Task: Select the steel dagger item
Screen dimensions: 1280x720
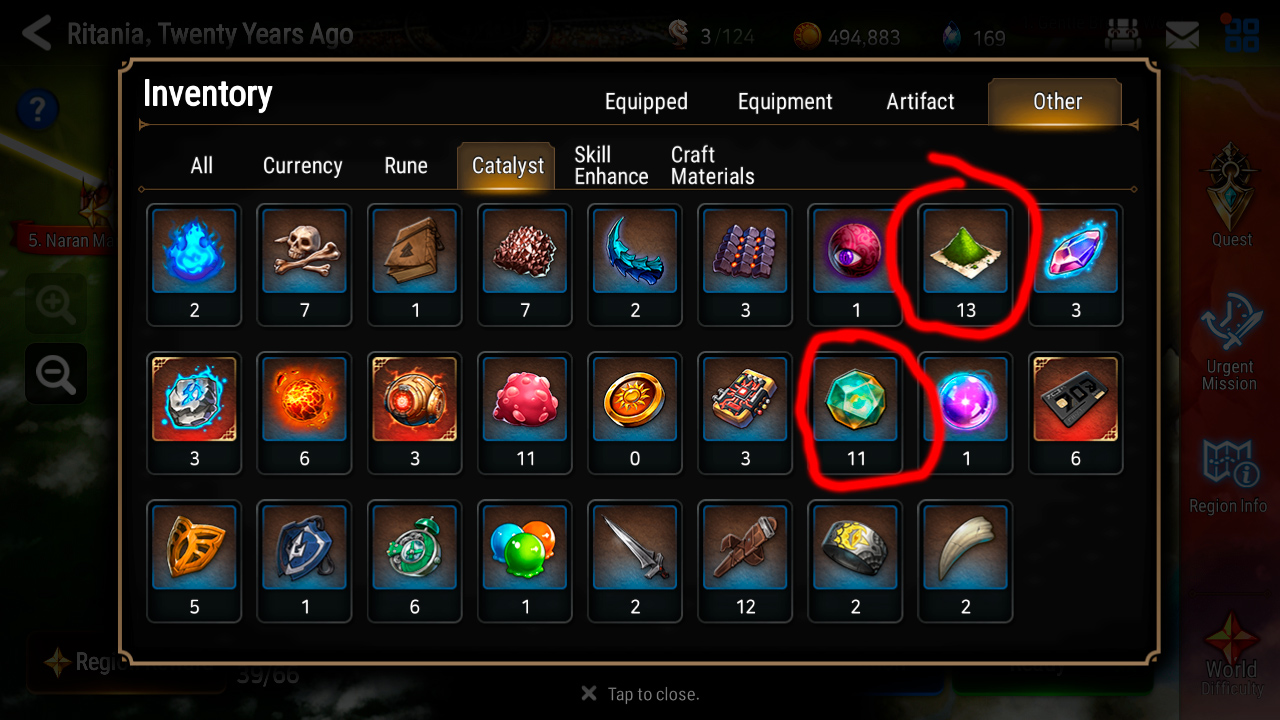Action: tap(635, 561)
